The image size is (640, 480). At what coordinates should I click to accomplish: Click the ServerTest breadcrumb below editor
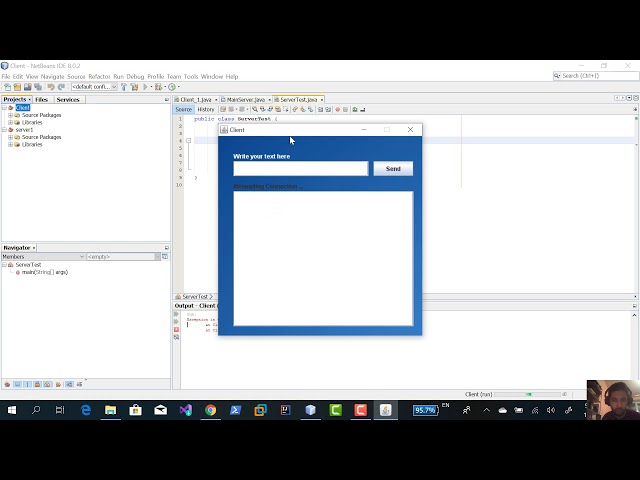[194, 297]
